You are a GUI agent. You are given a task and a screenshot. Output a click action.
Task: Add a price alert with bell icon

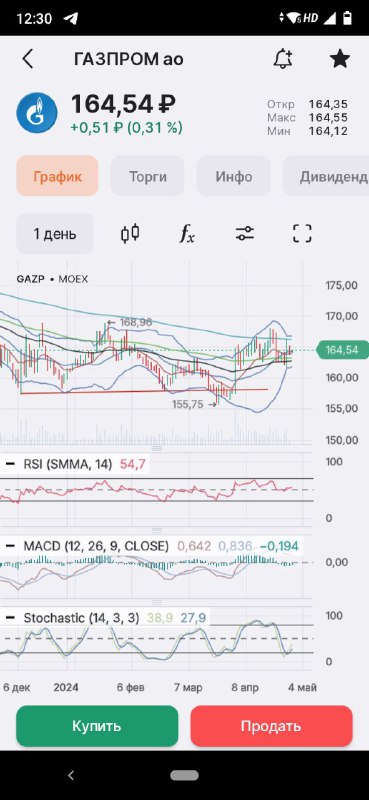pyautogui.click(x=283, y=59)
